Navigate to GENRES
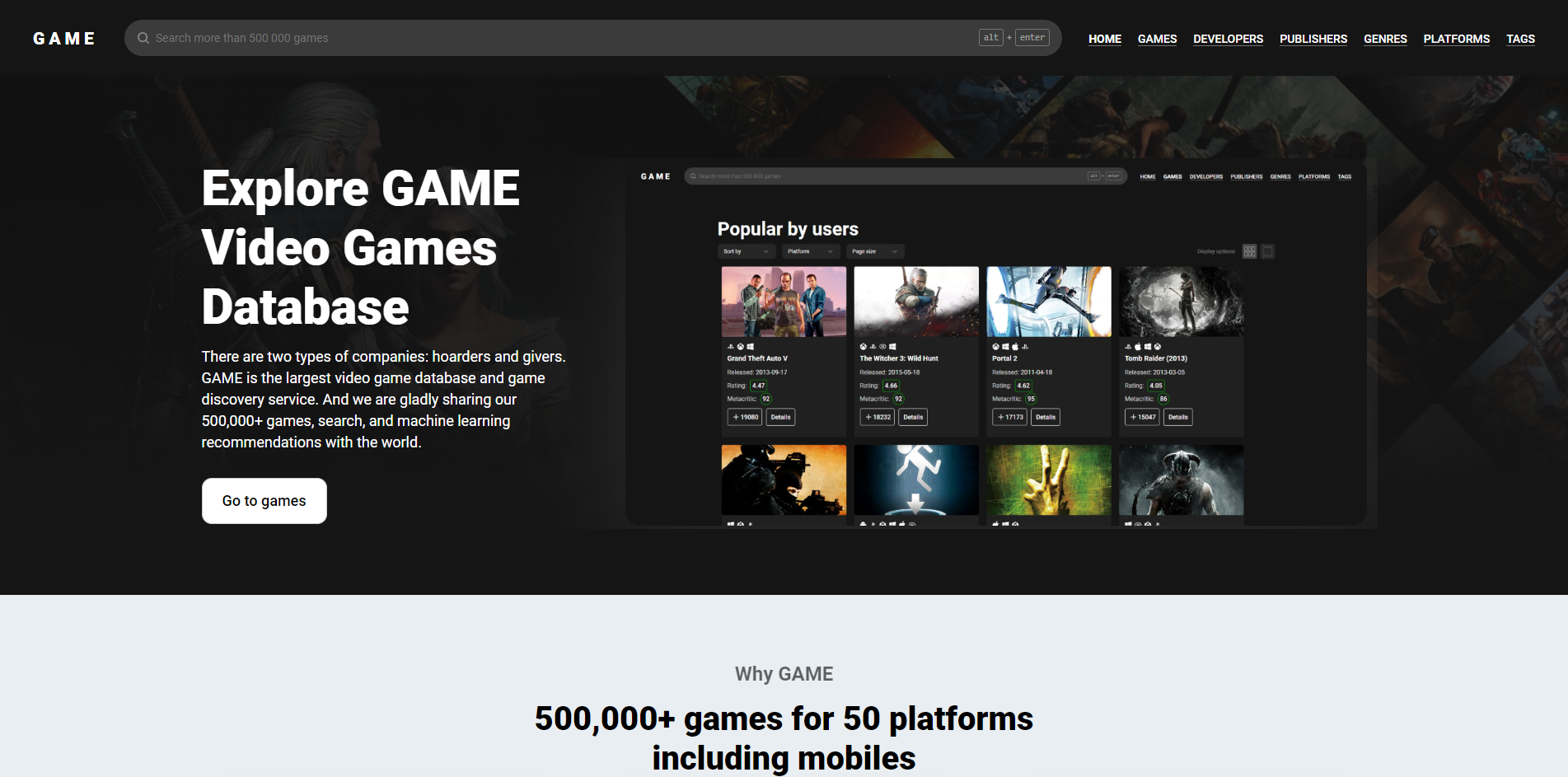The width and height of the screenshot is (1568, 777). point(1385,39)
